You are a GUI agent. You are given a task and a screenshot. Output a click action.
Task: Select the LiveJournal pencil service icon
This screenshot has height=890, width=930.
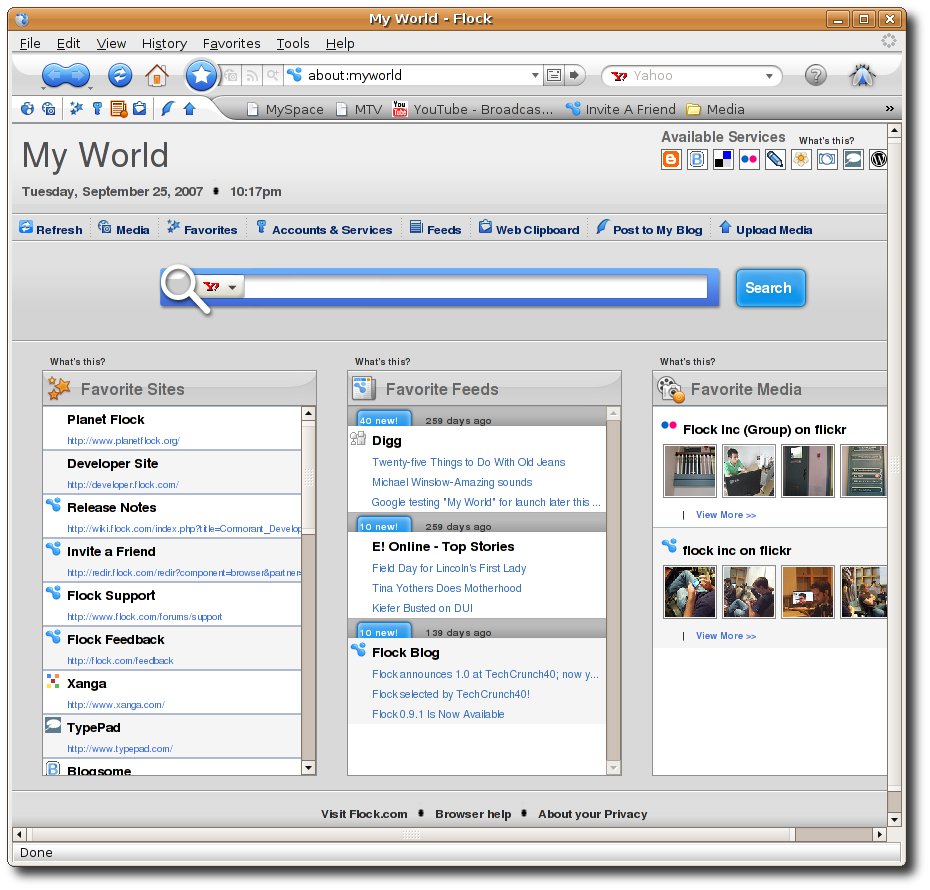click(x=775, y=160)
